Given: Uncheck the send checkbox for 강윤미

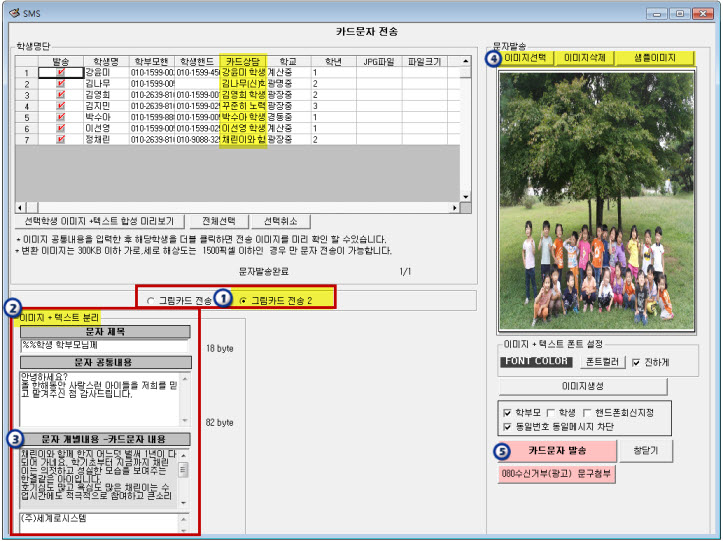Looking at the screenshot, I should 61,72.
